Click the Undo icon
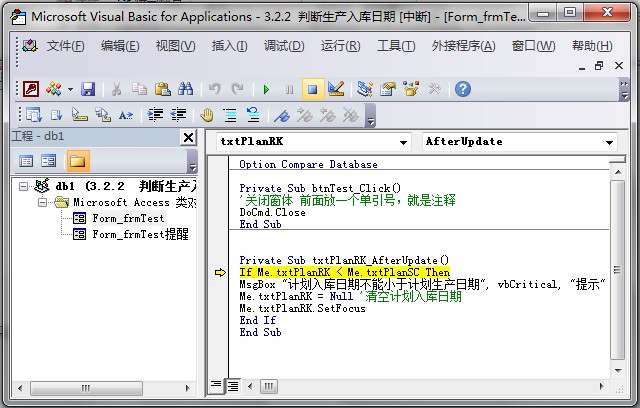The width and height of the screenshot is (640, 408). tap(214, 89)
